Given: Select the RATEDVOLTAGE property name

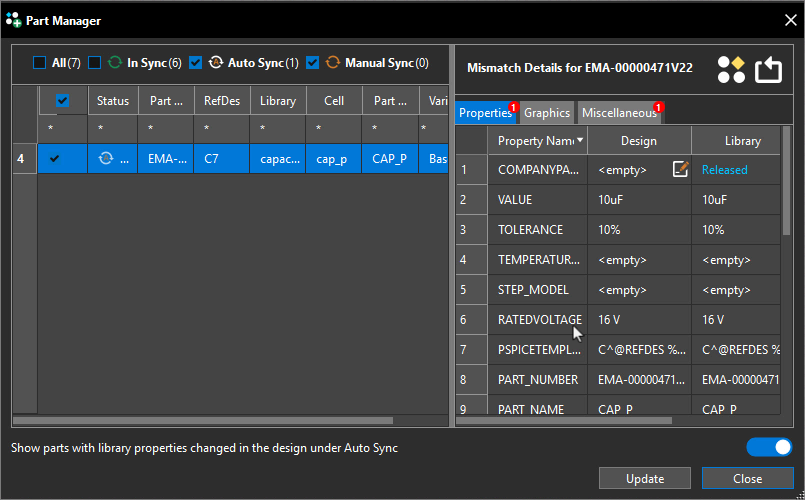Looking at the screenshot, I should coord(537,319).
